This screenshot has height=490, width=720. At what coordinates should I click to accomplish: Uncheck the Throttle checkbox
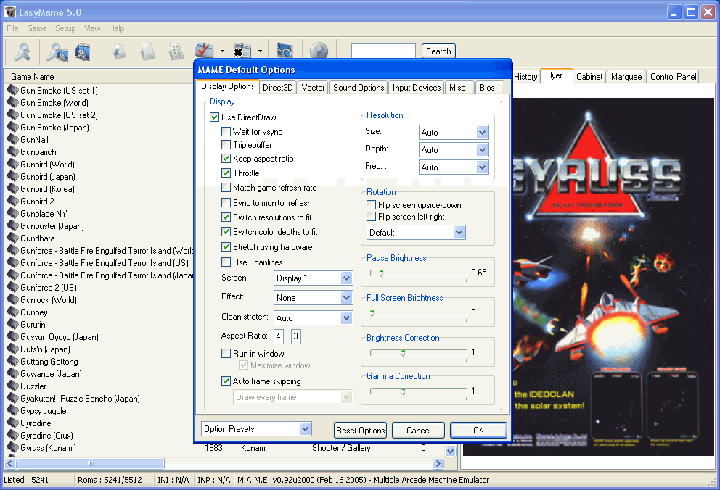(x=226, y=173)
